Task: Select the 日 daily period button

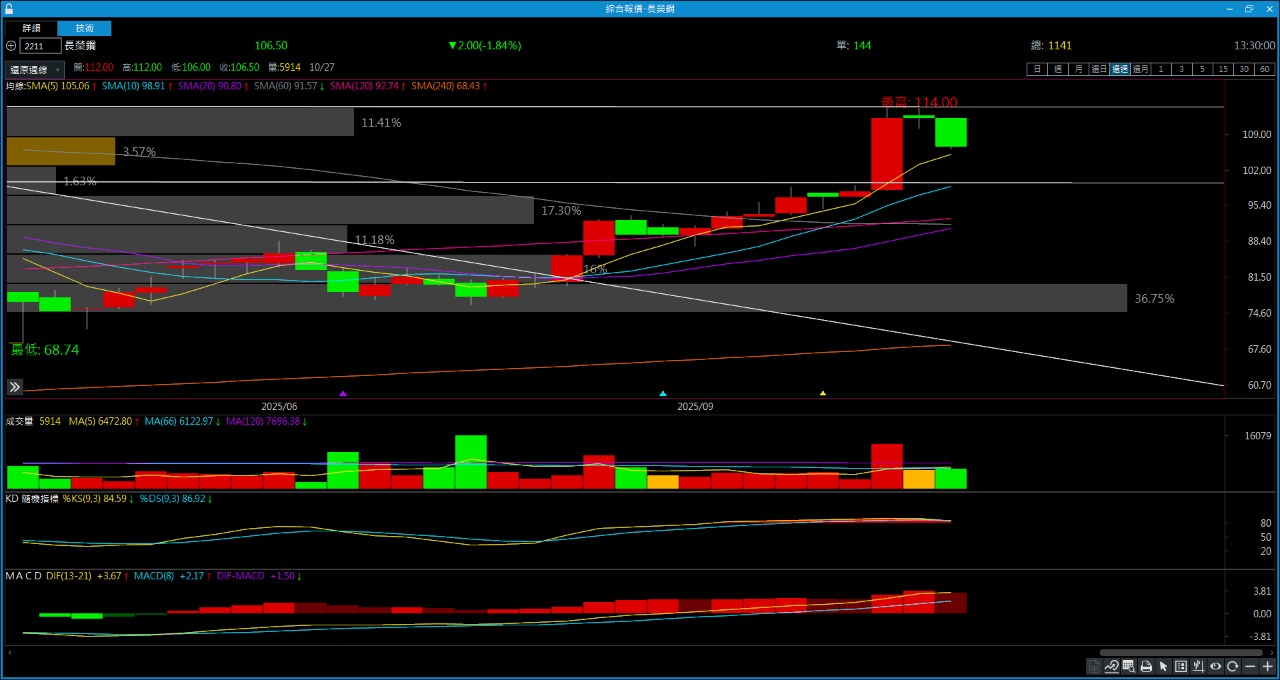Action: [1037, 69]
